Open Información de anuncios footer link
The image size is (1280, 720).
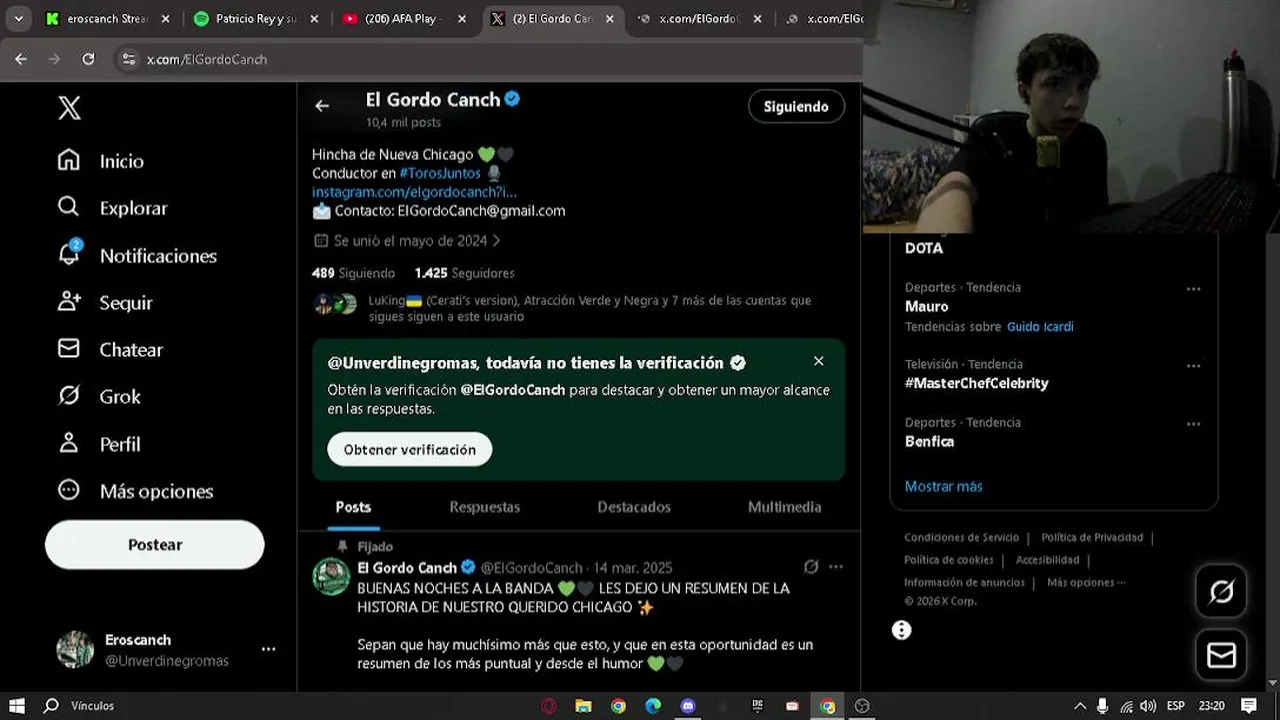click(x=964, y=582)
